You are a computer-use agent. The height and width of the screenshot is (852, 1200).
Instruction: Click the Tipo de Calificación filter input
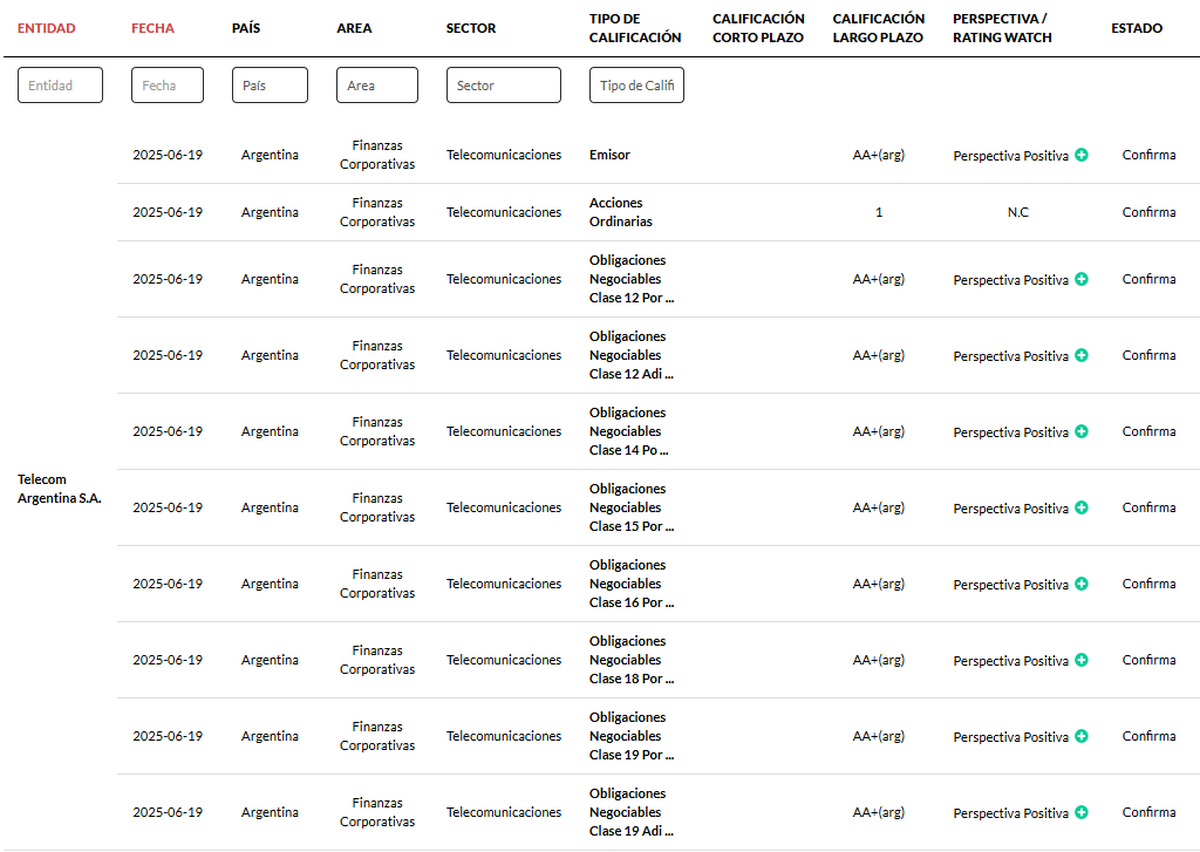coord(636,86)
